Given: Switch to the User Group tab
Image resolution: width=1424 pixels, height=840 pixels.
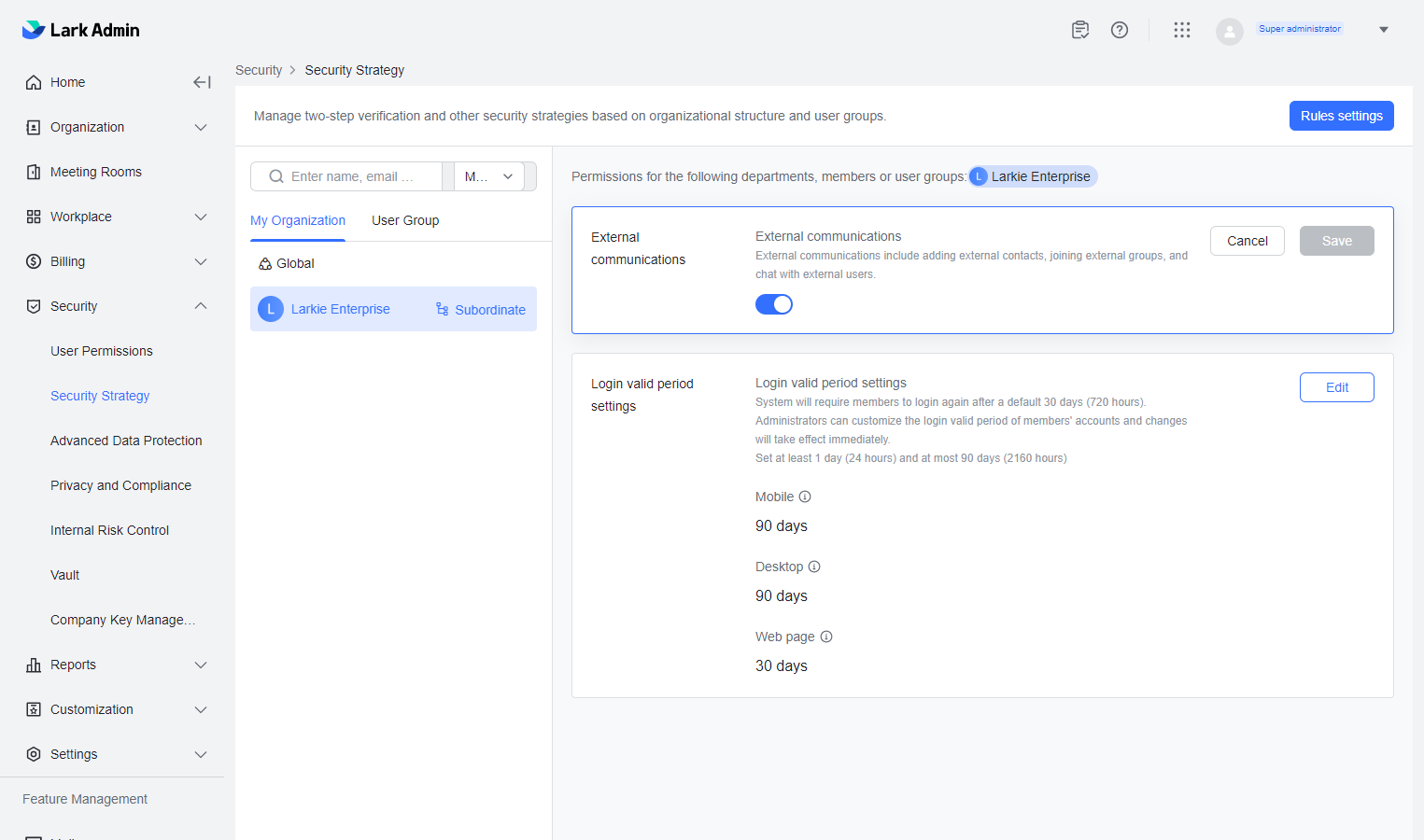Looking at the screenshot, I should 405,220.
